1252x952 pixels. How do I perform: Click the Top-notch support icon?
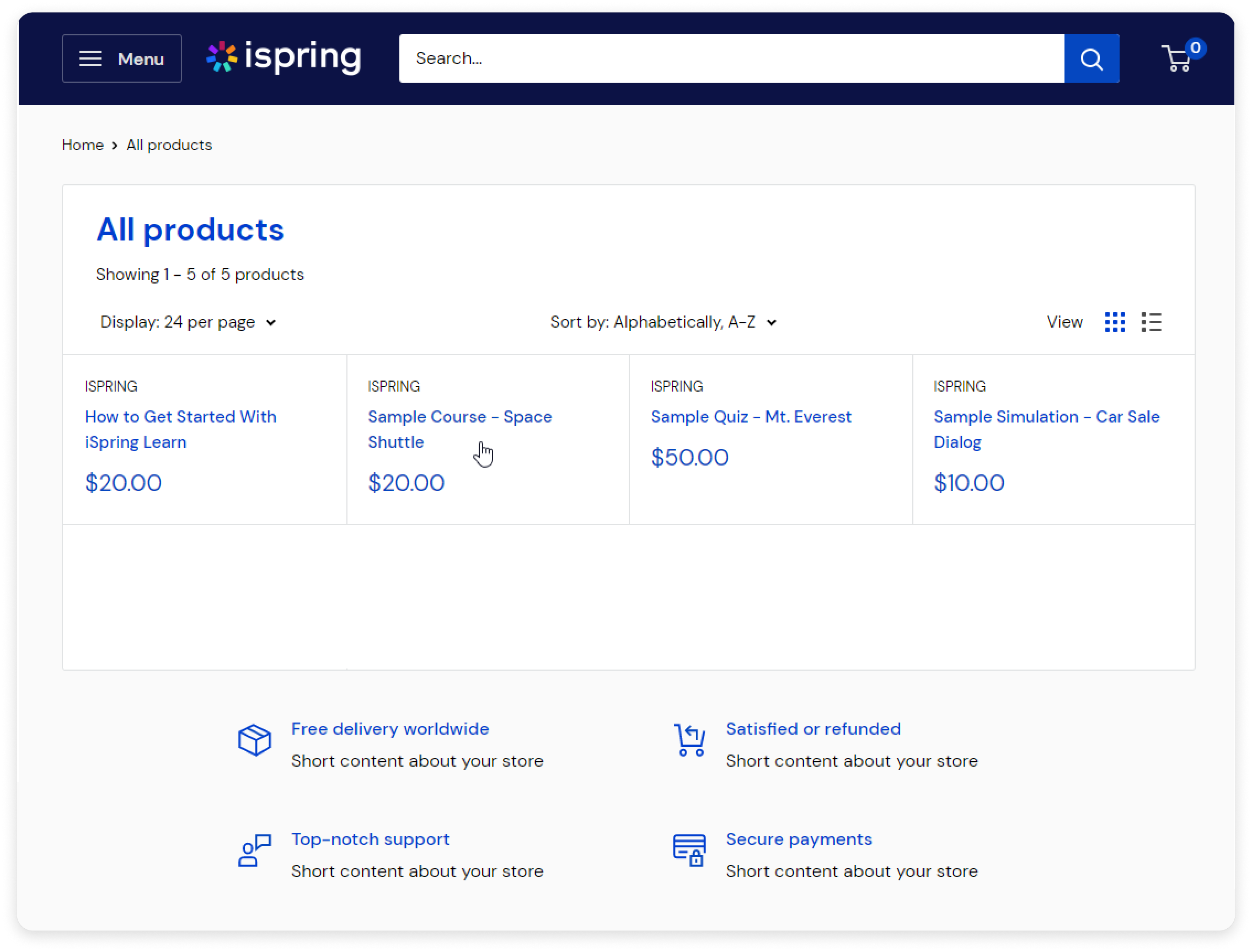pyautogui.click(x=254, y=850)
